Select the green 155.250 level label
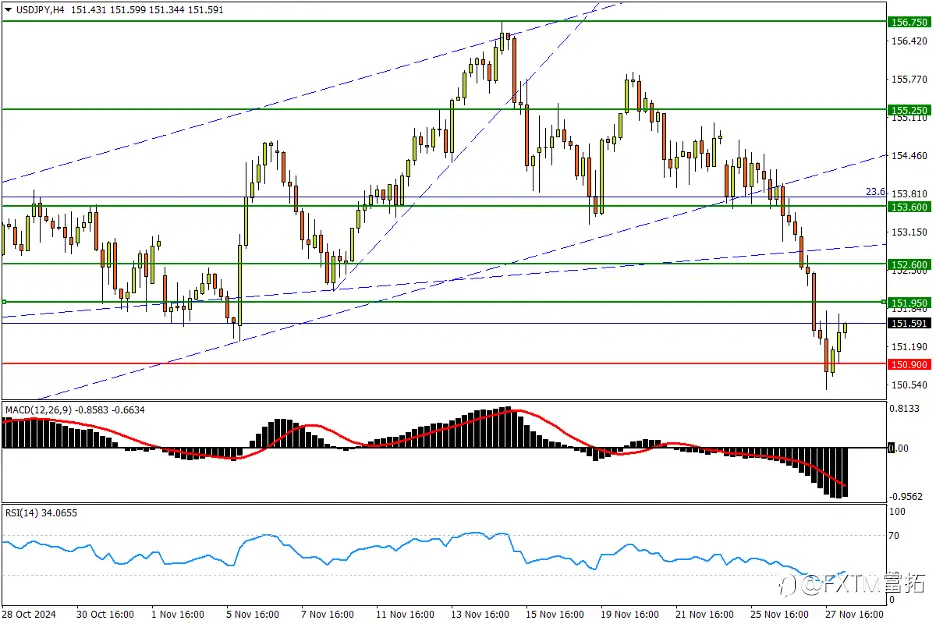This screenshot has height=624, width=936. tap(909, 110)
